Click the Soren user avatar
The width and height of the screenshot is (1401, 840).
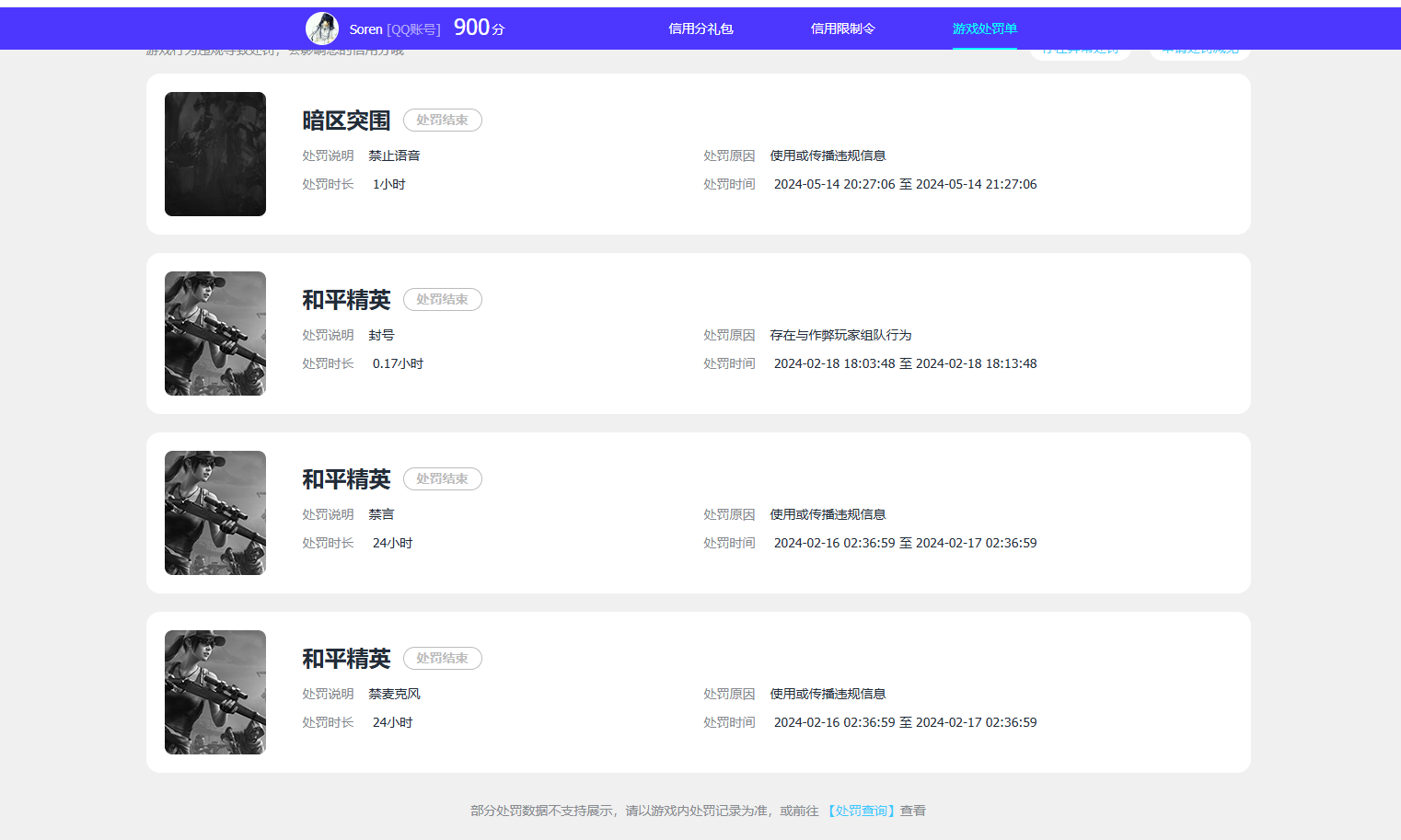pos(322,29)
